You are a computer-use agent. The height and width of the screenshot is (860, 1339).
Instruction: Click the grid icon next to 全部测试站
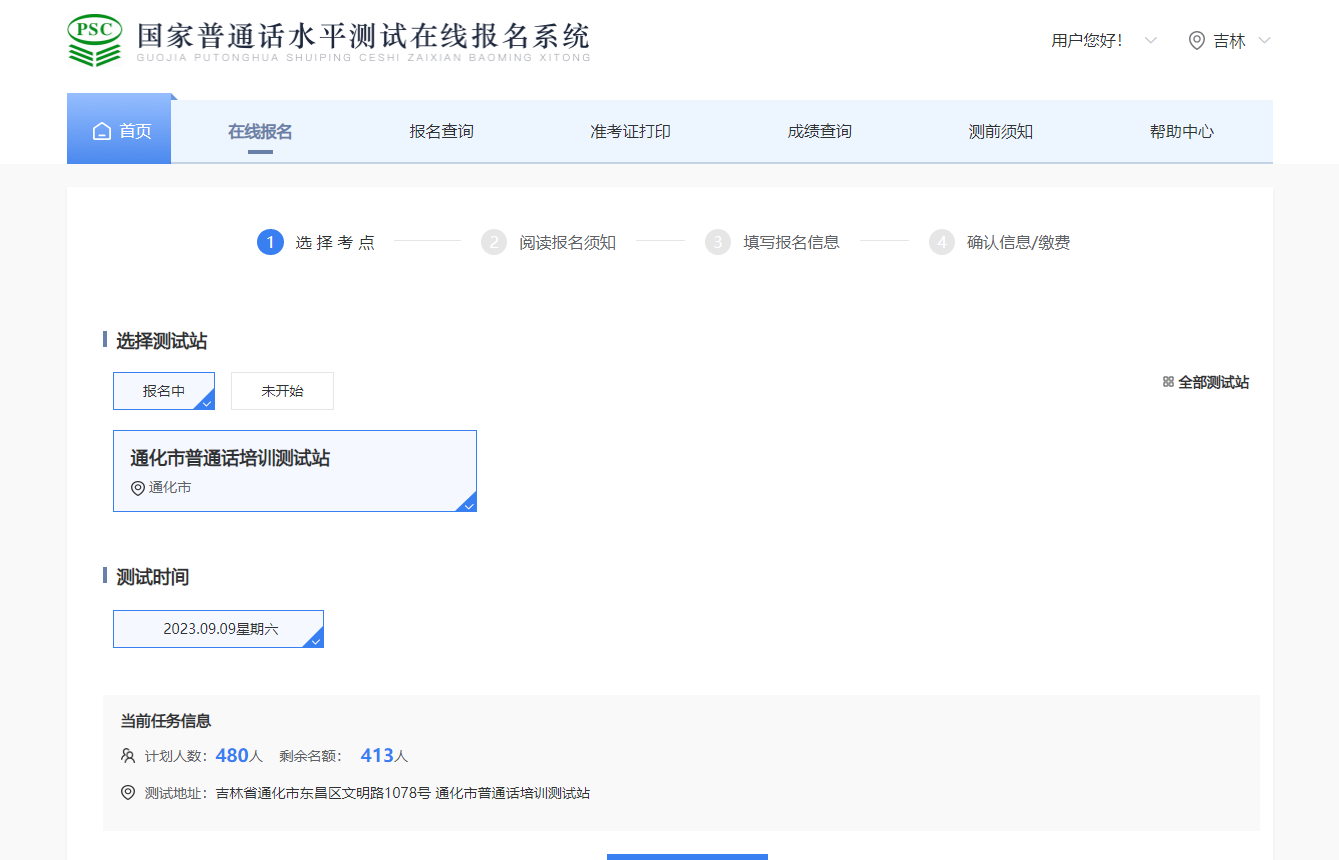tap(1168, 382)
